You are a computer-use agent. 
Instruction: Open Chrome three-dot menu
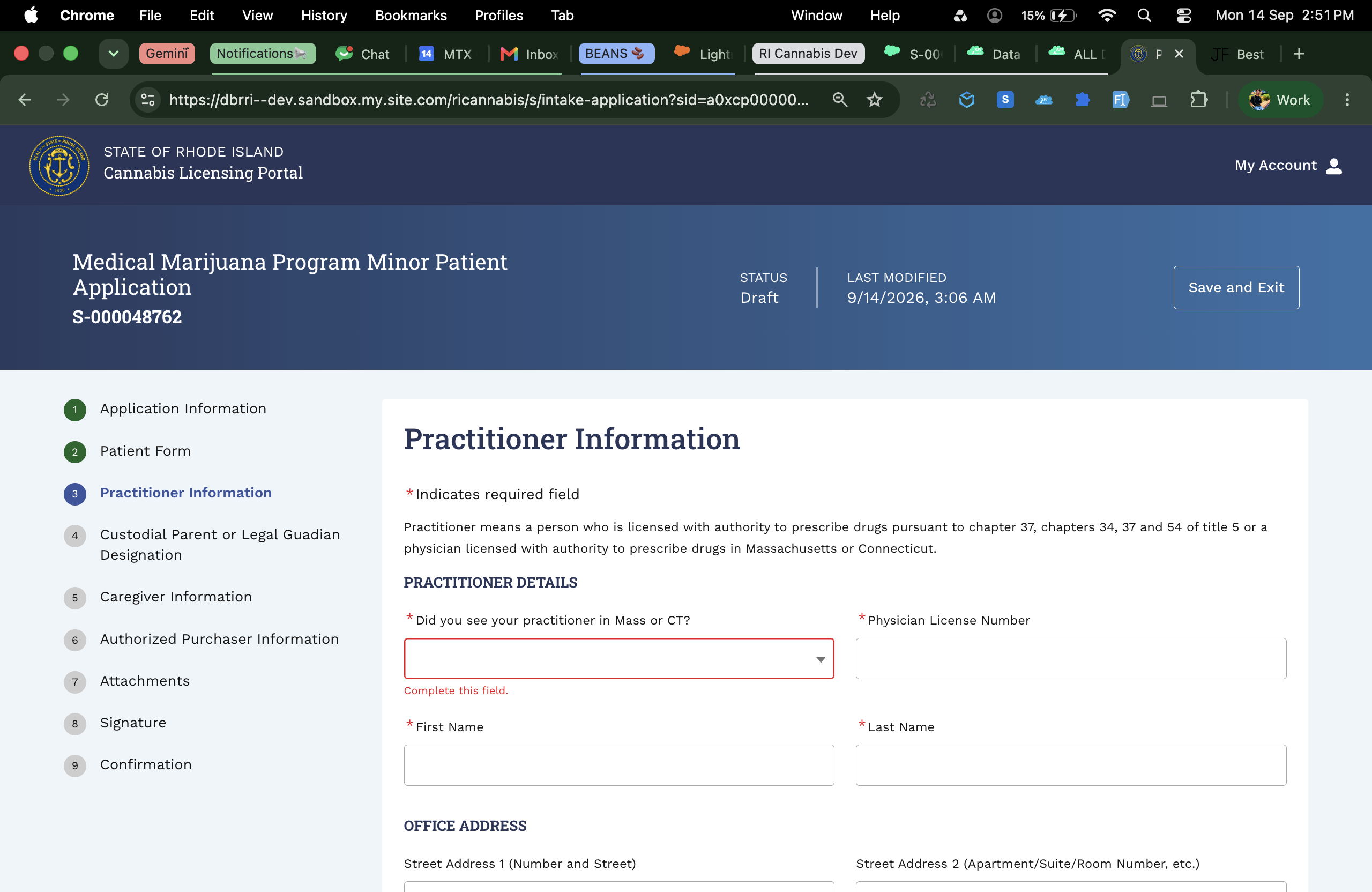coord(1347,100)
